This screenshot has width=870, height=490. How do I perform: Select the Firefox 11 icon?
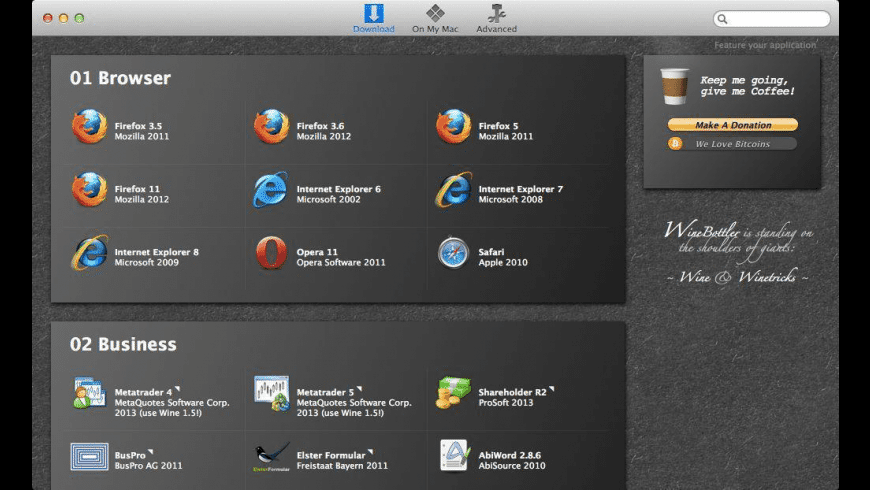coord(89,189)
